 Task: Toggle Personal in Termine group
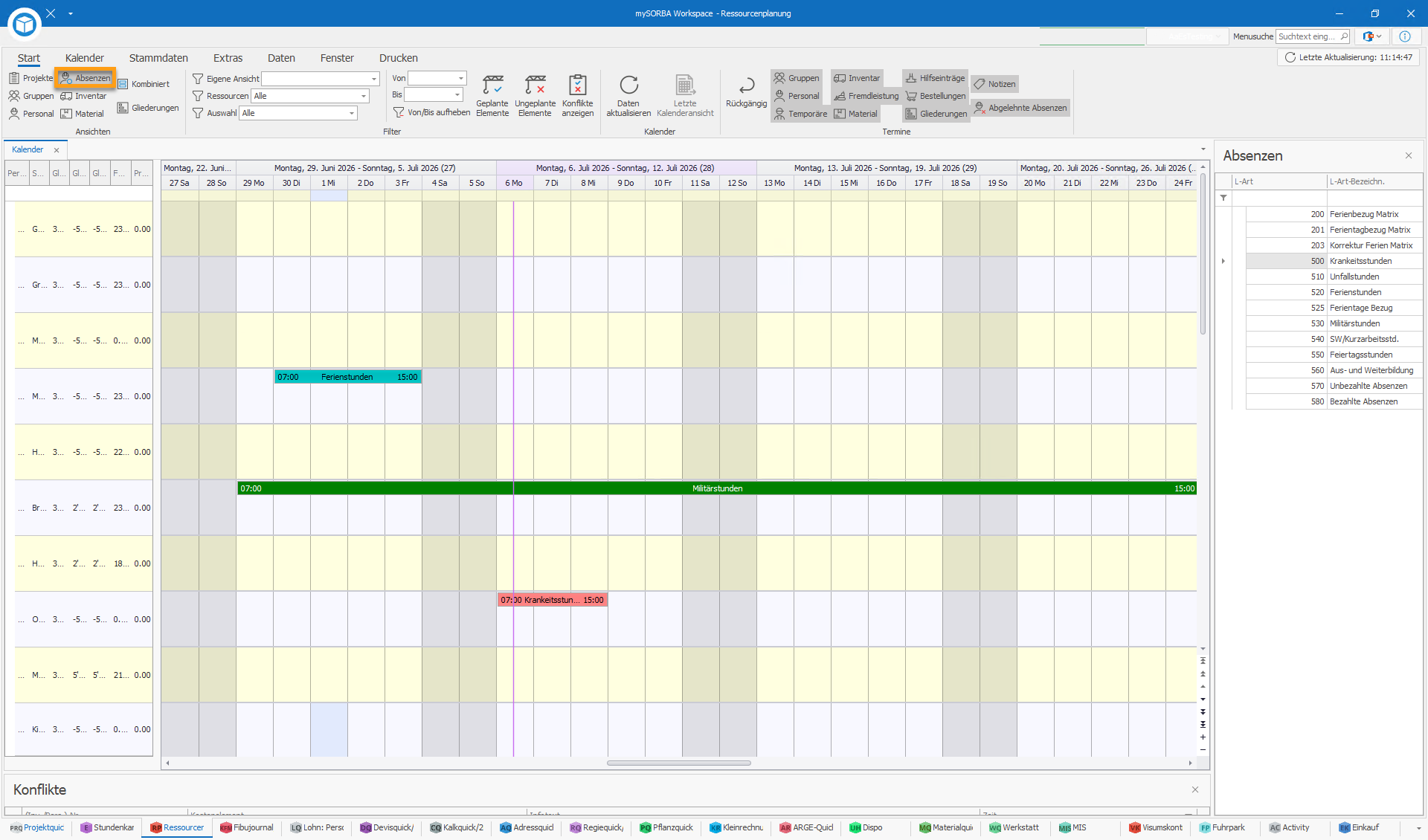pyautogui.click(x=797, y=96)
